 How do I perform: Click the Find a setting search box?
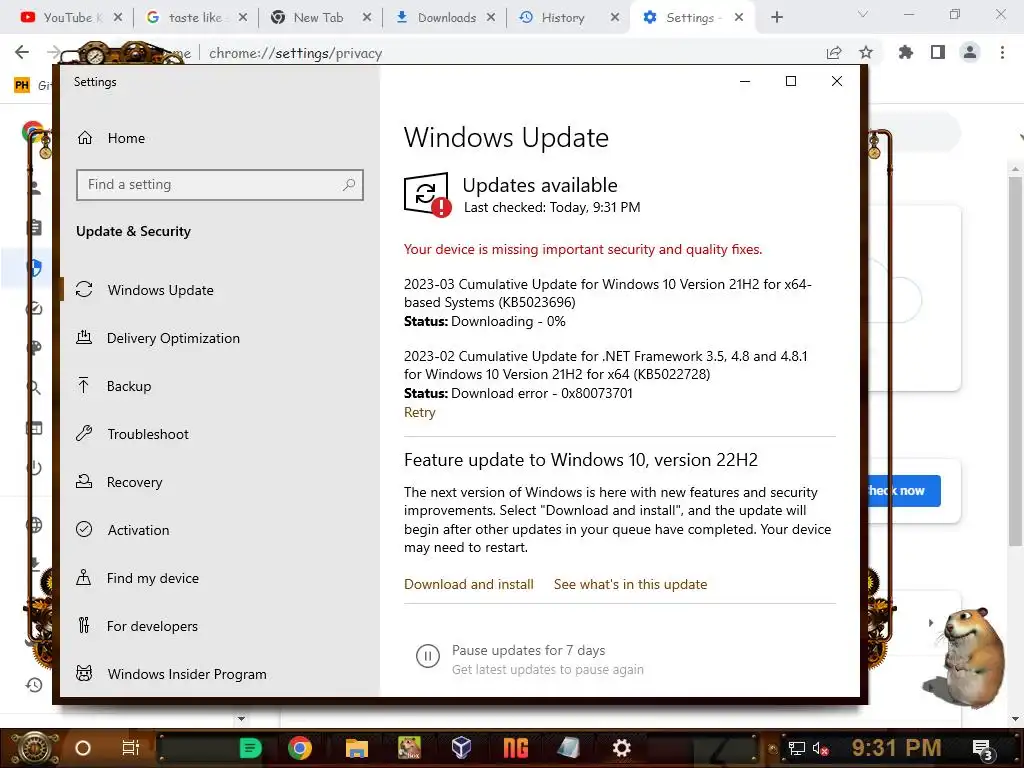click(219, 185)
